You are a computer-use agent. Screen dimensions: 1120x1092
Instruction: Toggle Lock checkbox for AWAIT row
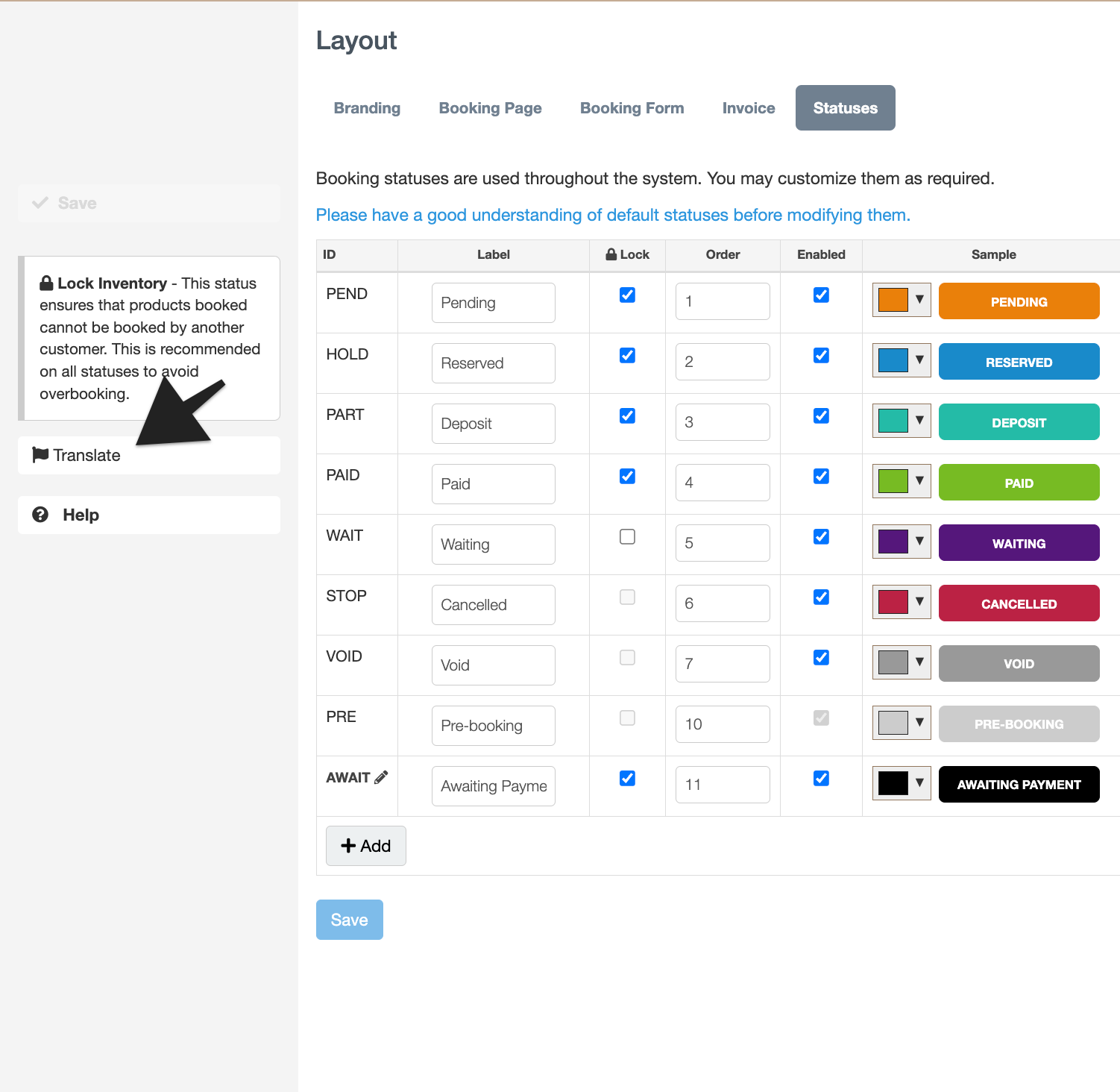[628, 778]
